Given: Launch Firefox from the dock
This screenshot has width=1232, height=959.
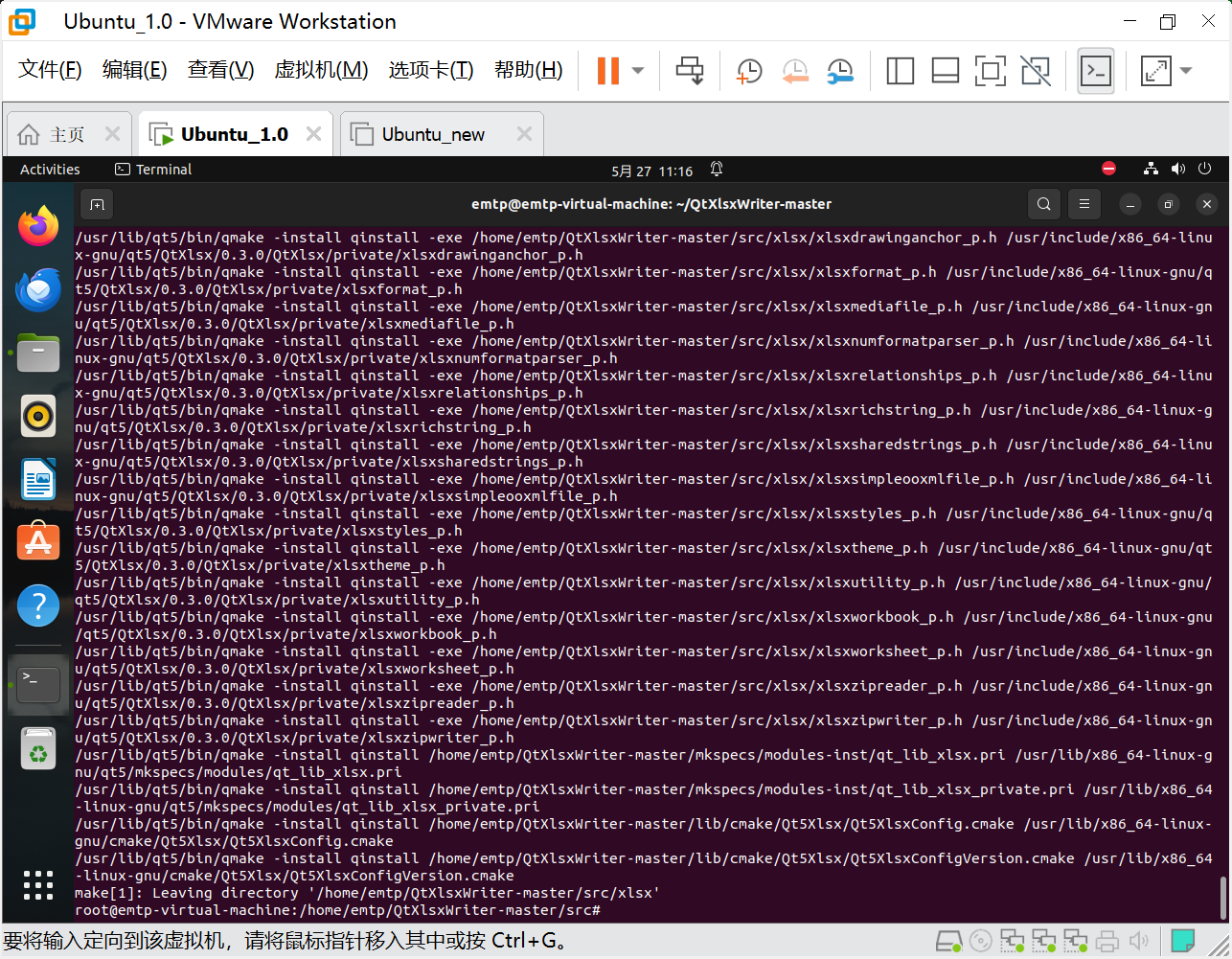Looking at the screenshot, I should tap(38, 227).
